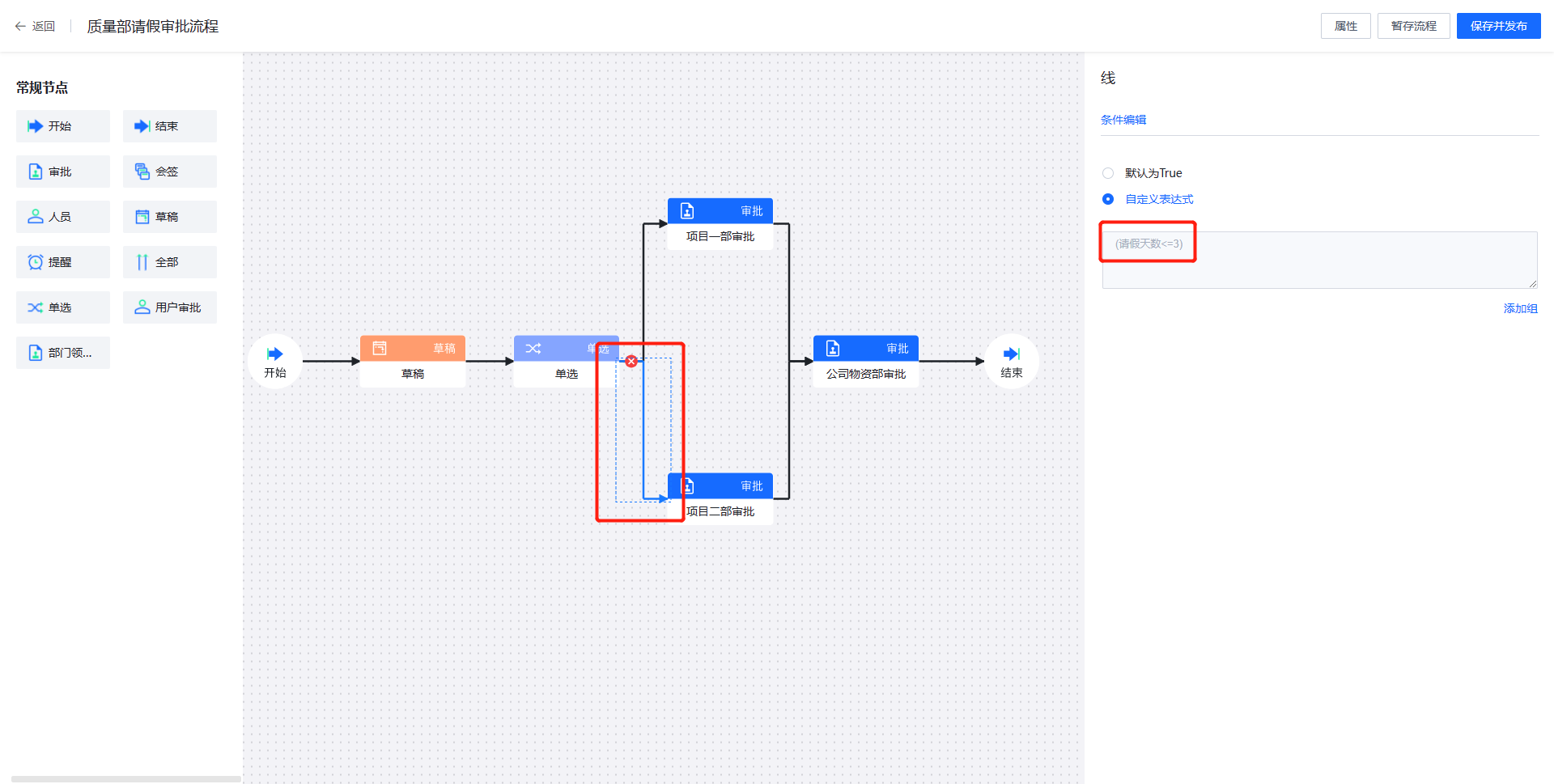Select the 结束 end node in palette
Screen dimensions: 1554x784
tap(170, 126)
